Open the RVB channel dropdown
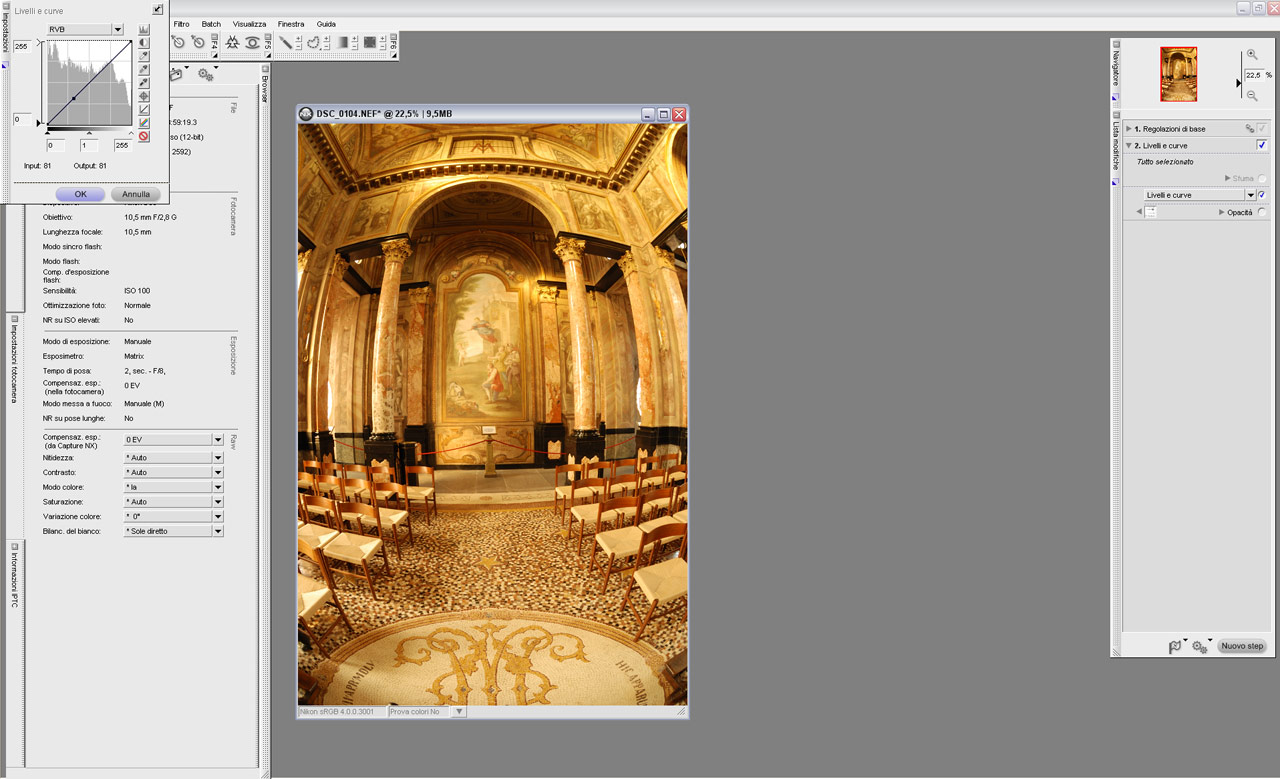 click(x=117, y=29)
